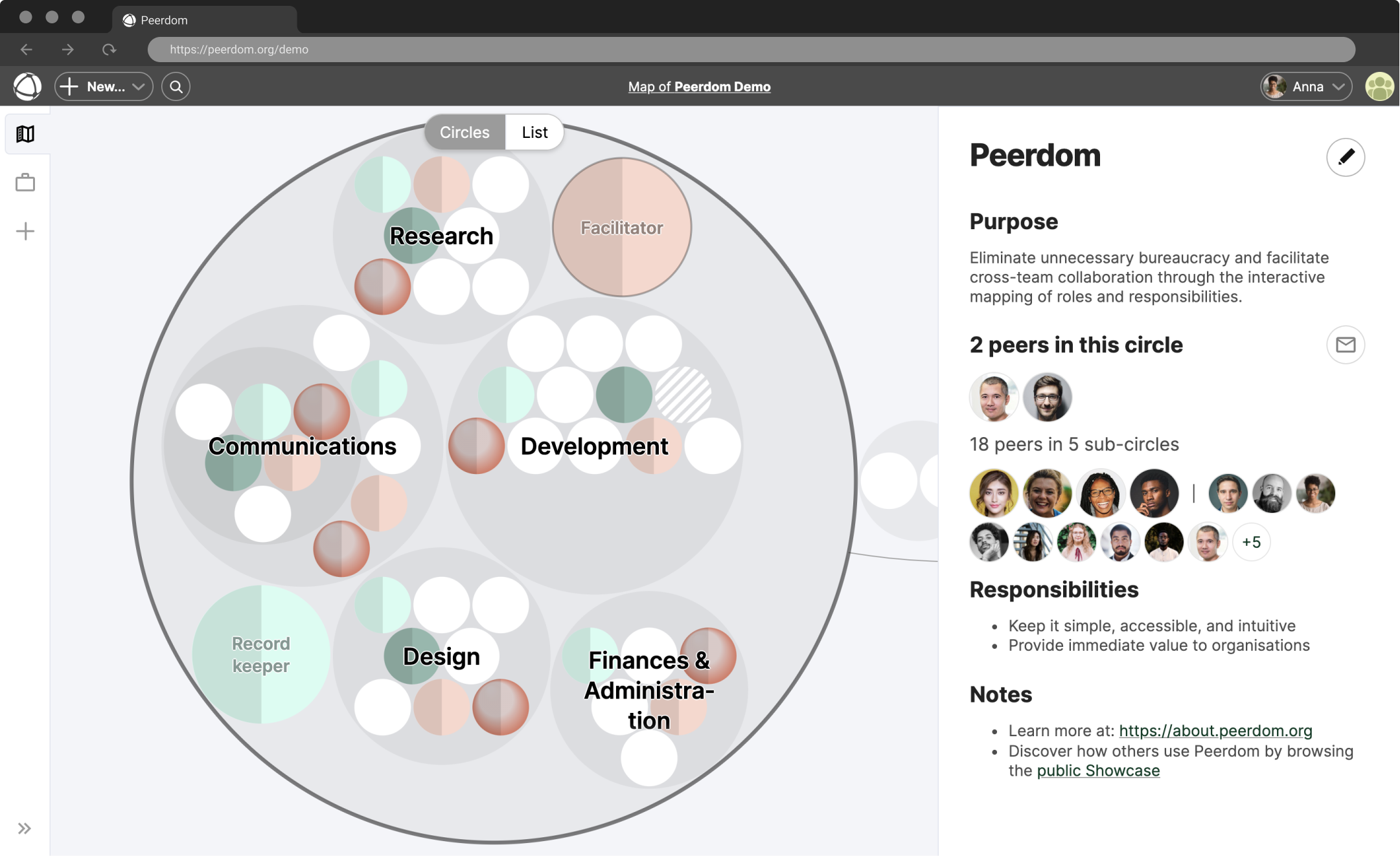Open the Map of Peerdom Demo
Image resolution: width=1400 pixels, height=856 pixels.
(x=699, y=86)
